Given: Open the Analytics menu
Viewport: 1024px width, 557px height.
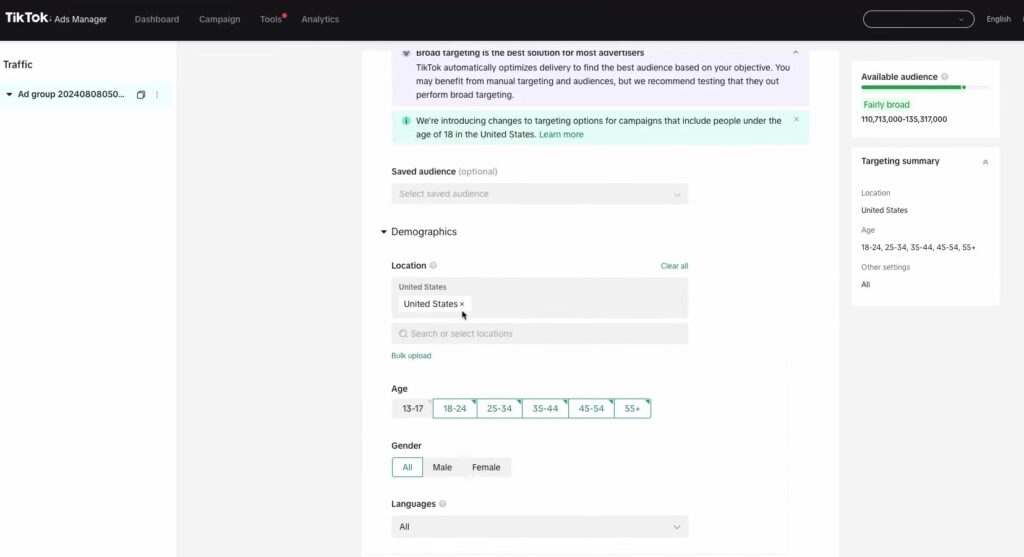Looking at the screenshot, I should pos(320,19).
